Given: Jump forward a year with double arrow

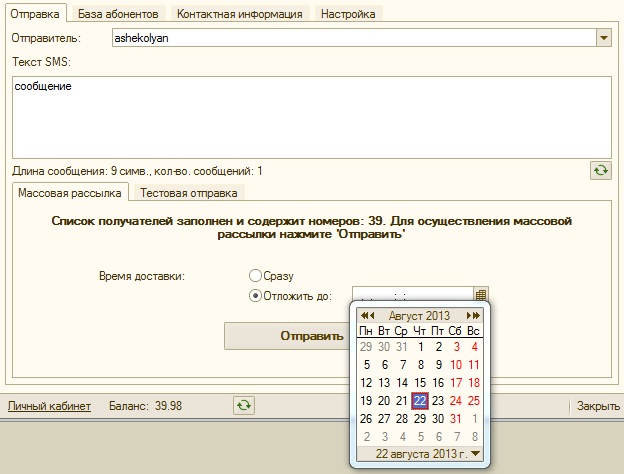Looking at the screenshot, I should [x=476, y=316].
